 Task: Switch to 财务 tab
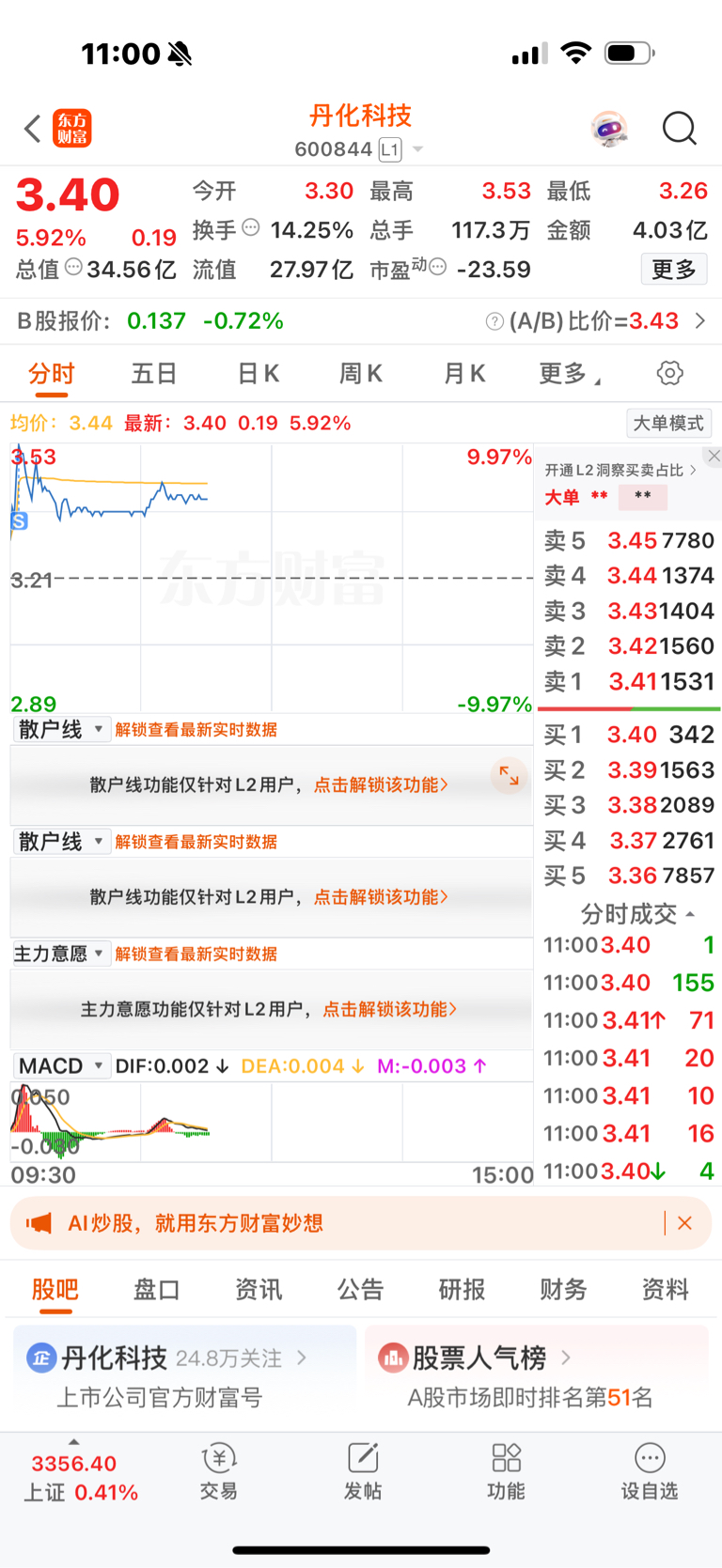564,1289
